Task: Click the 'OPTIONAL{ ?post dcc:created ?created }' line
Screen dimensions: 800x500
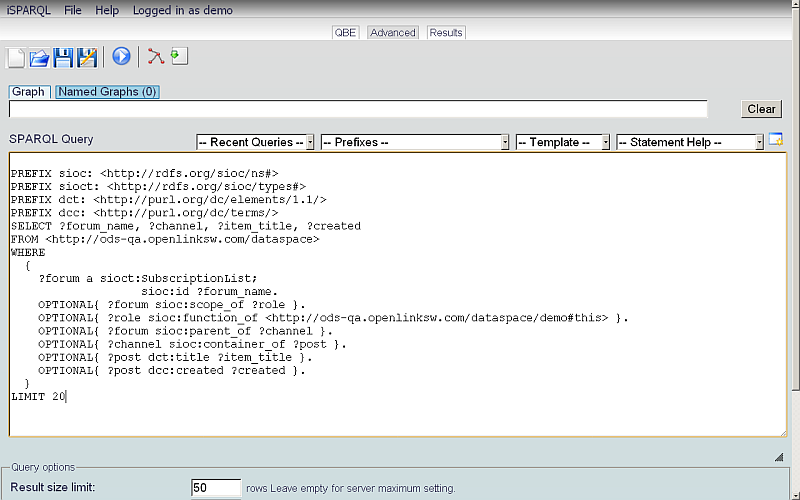Action: pos(171,370)
